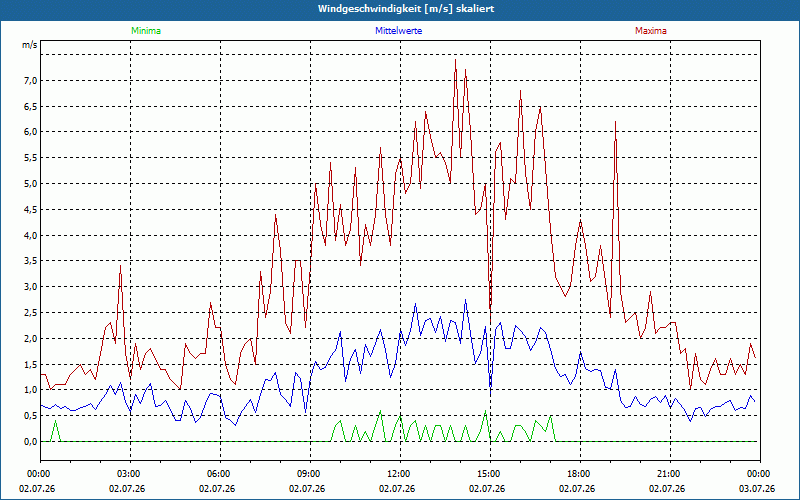
Task: Select the 21:00 time axis label
Action: pyautogui.click(x=670, y=474)
